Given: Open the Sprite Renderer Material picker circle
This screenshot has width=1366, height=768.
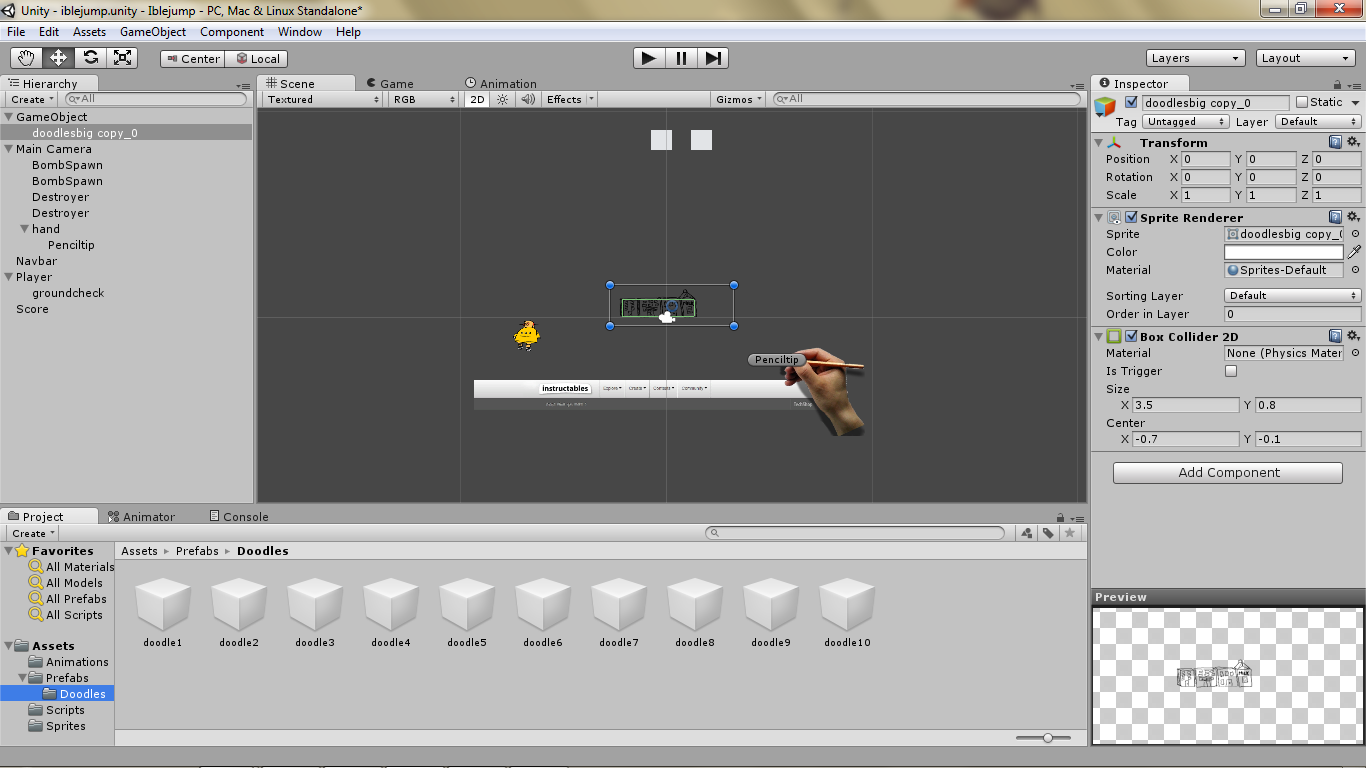Looking at the screenshot, I should click(1355, 270).
